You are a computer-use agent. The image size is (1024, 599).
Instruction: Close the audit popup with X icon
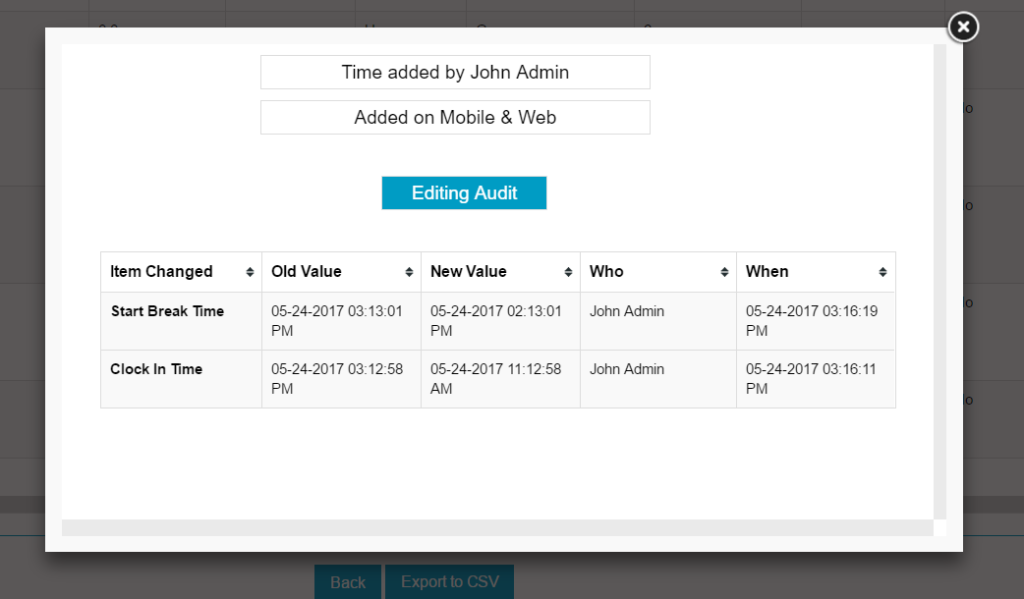pyautogui.click(x=962, y=27)
